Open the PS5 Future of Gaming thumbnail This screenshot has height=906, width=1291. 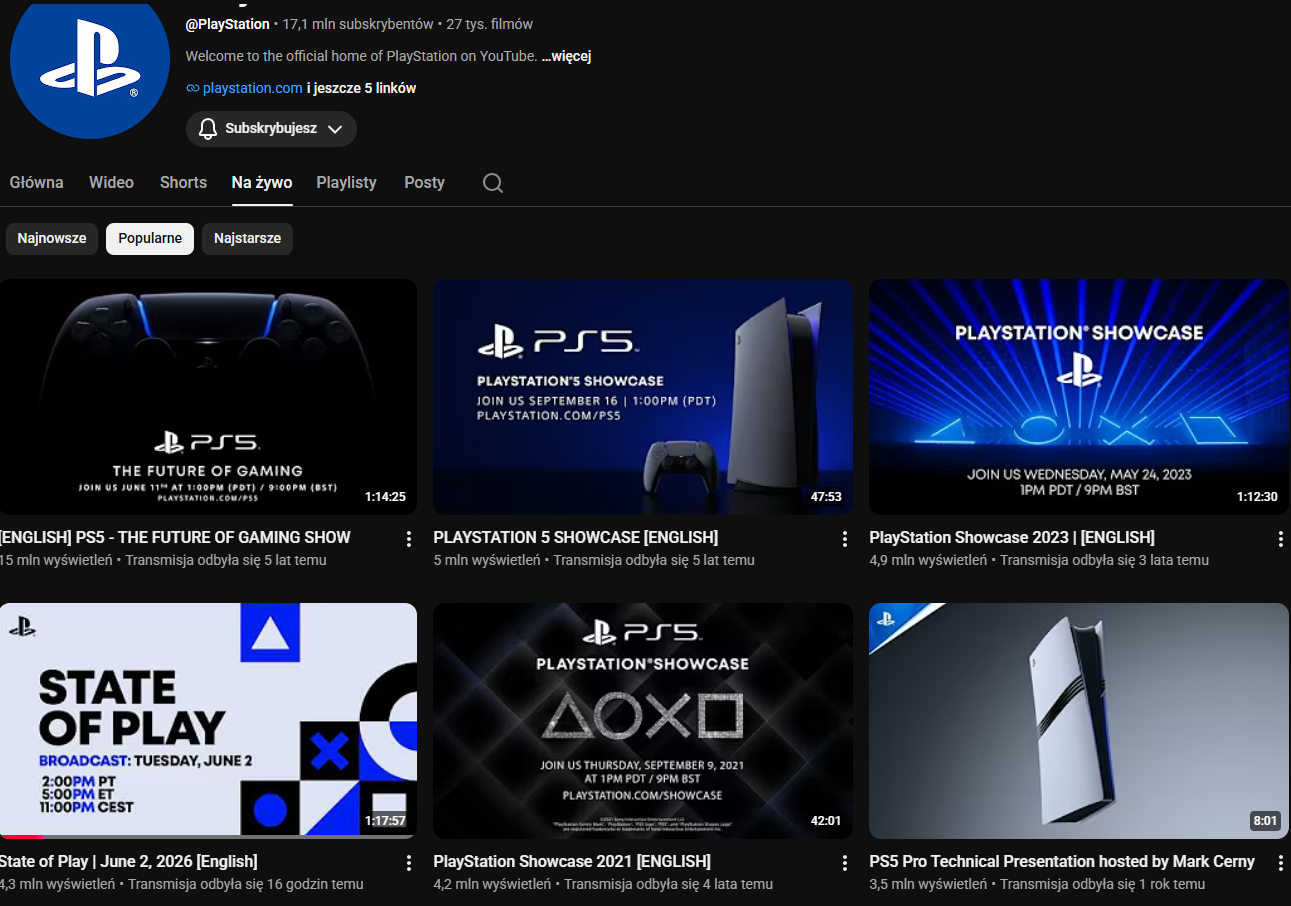208,397
